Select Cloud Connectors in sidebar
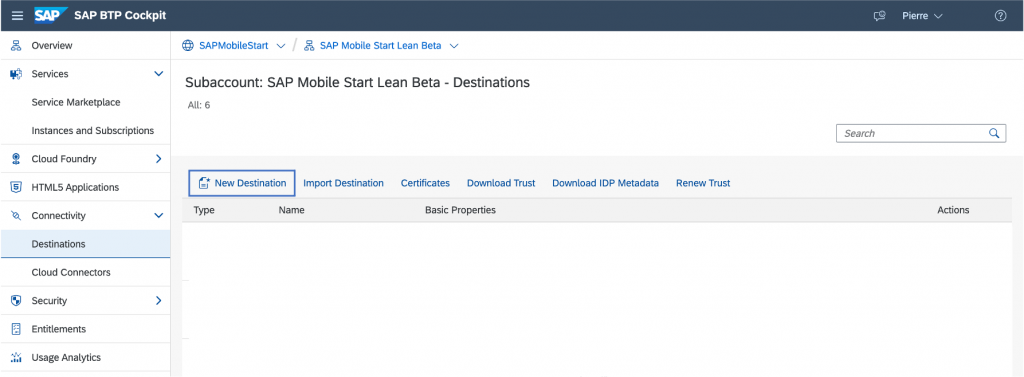This screenshot has width=1024, height=377. (71, 272)
